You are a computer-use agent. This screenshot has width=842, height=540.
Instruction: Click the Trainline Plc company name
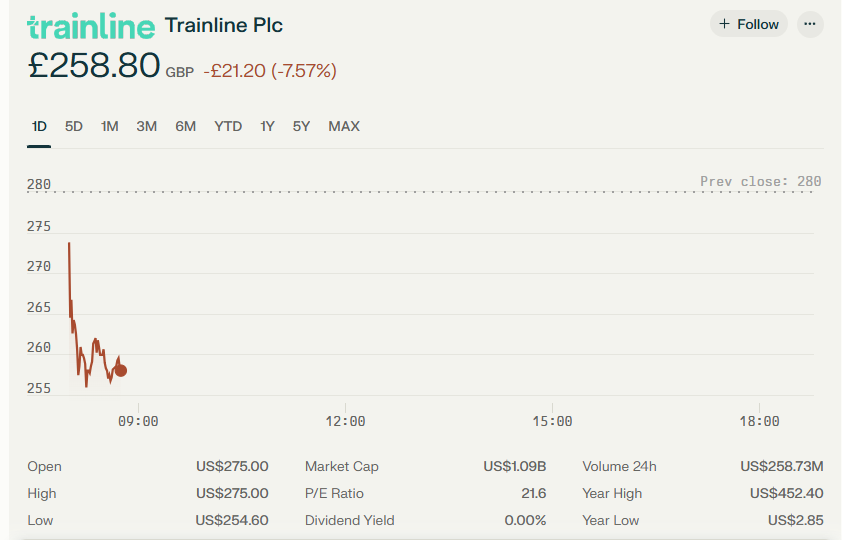(x=224, y=25)
